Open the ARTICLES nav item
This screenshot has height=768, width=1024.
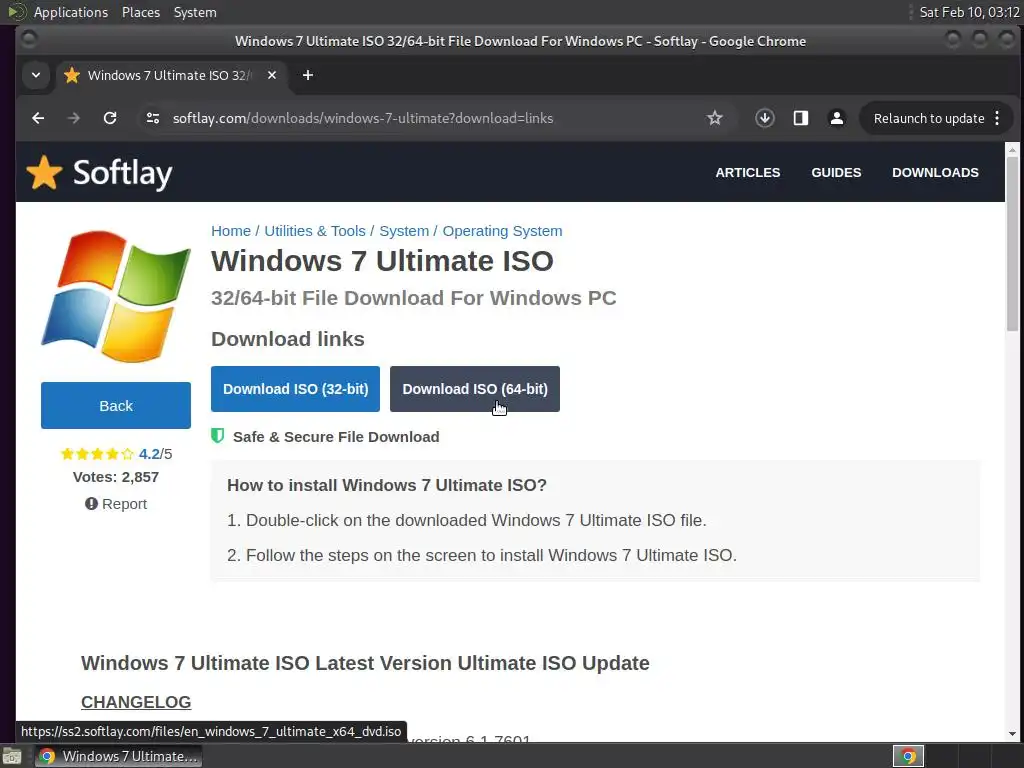tap(748, 172)
